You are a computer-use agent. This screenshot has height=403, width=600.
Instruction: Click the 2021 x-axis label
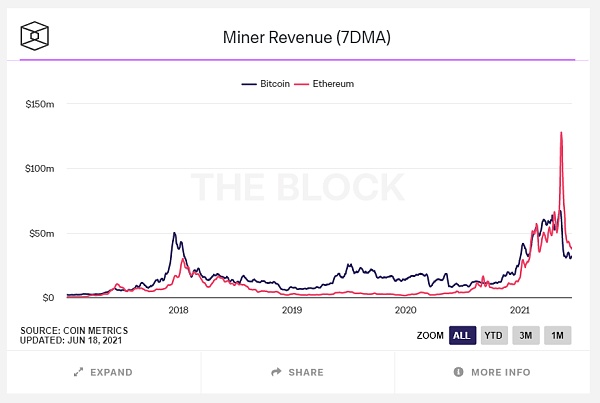click(x=519, y=311)
